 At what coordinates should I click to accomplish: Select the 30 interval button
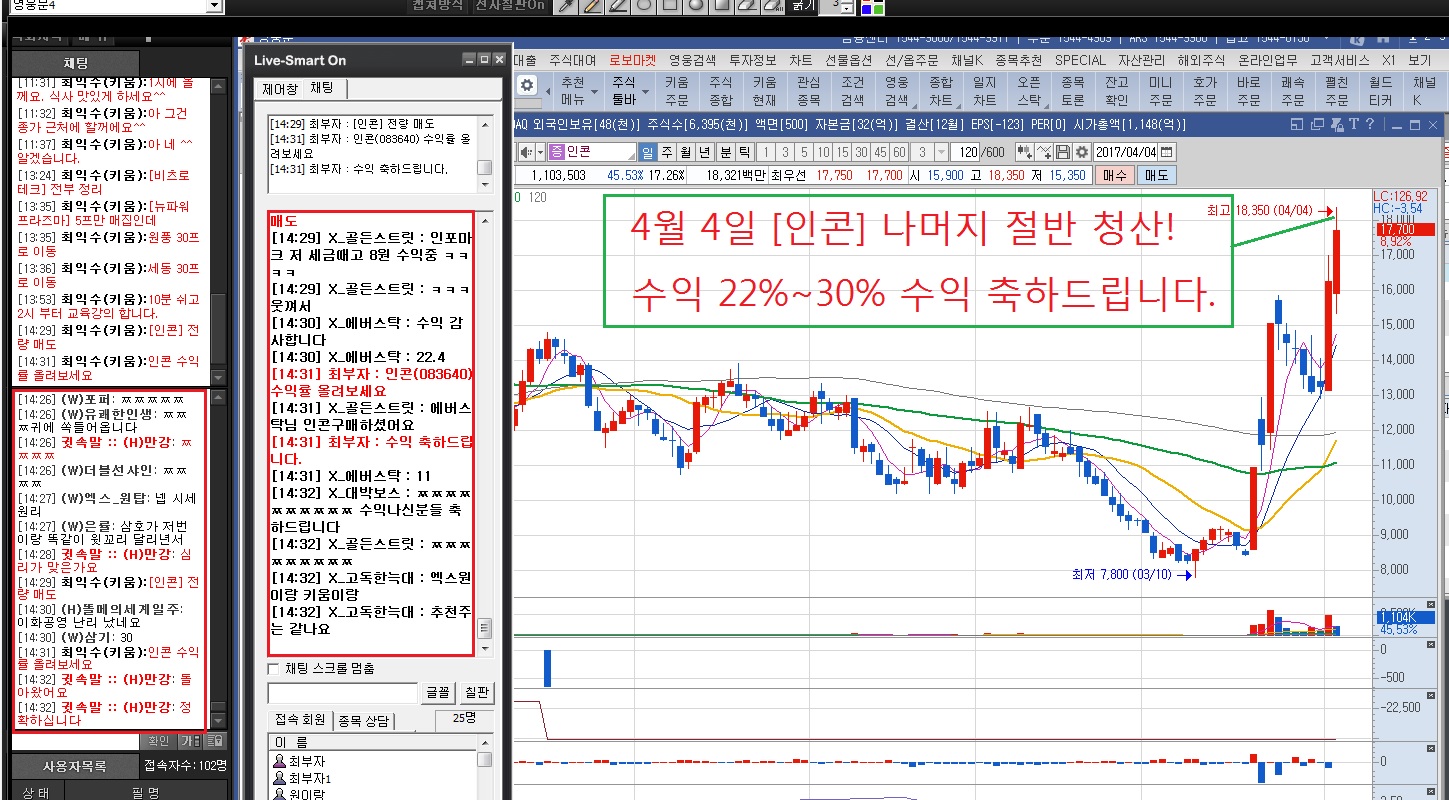[861, 152]
